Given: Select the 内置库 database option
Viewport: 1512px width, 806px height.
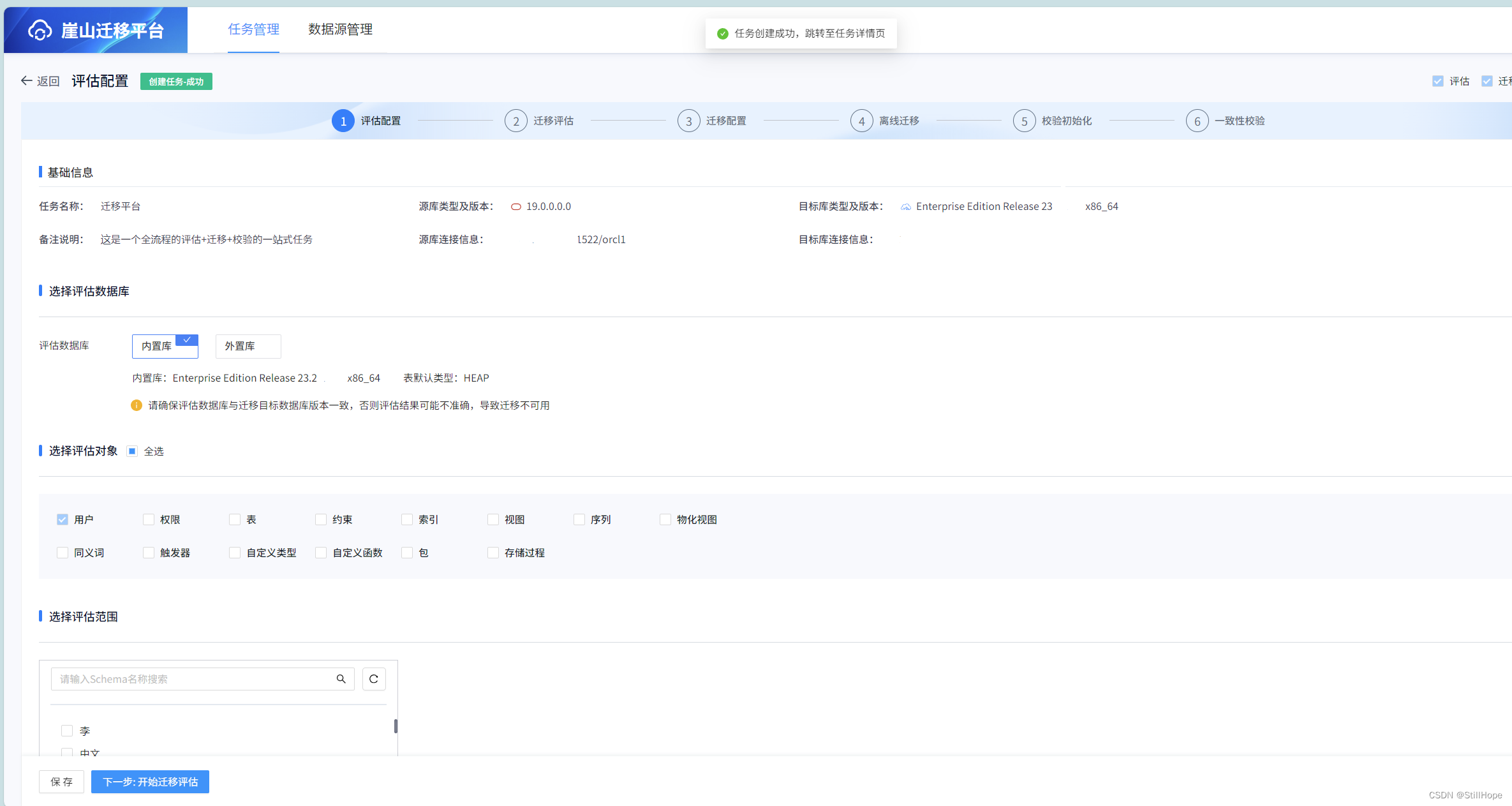Looking at the screenshot, I should click(165, 346).
